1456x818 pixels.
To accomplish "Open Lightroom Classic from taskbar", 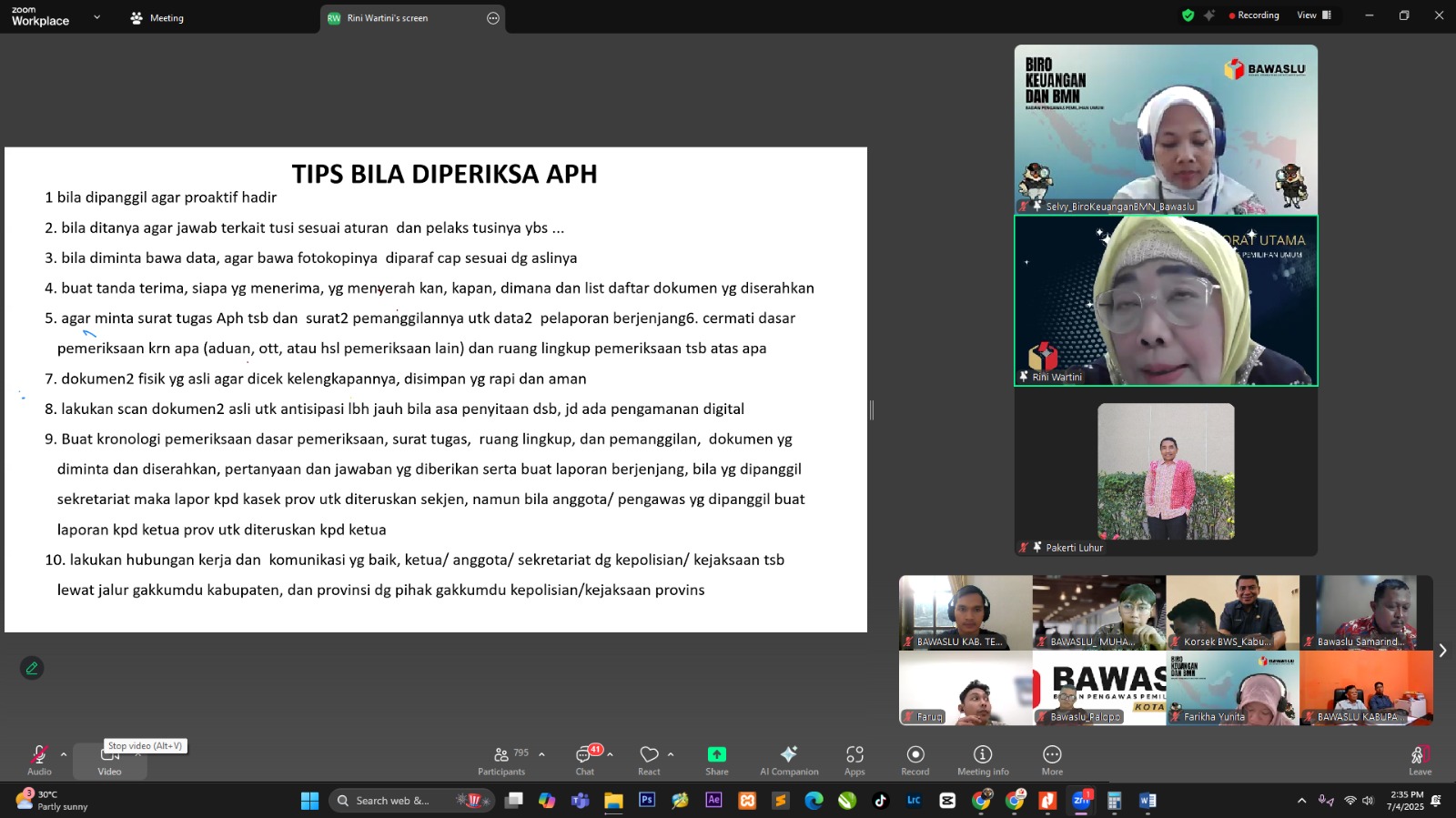I will click(914, 801).
